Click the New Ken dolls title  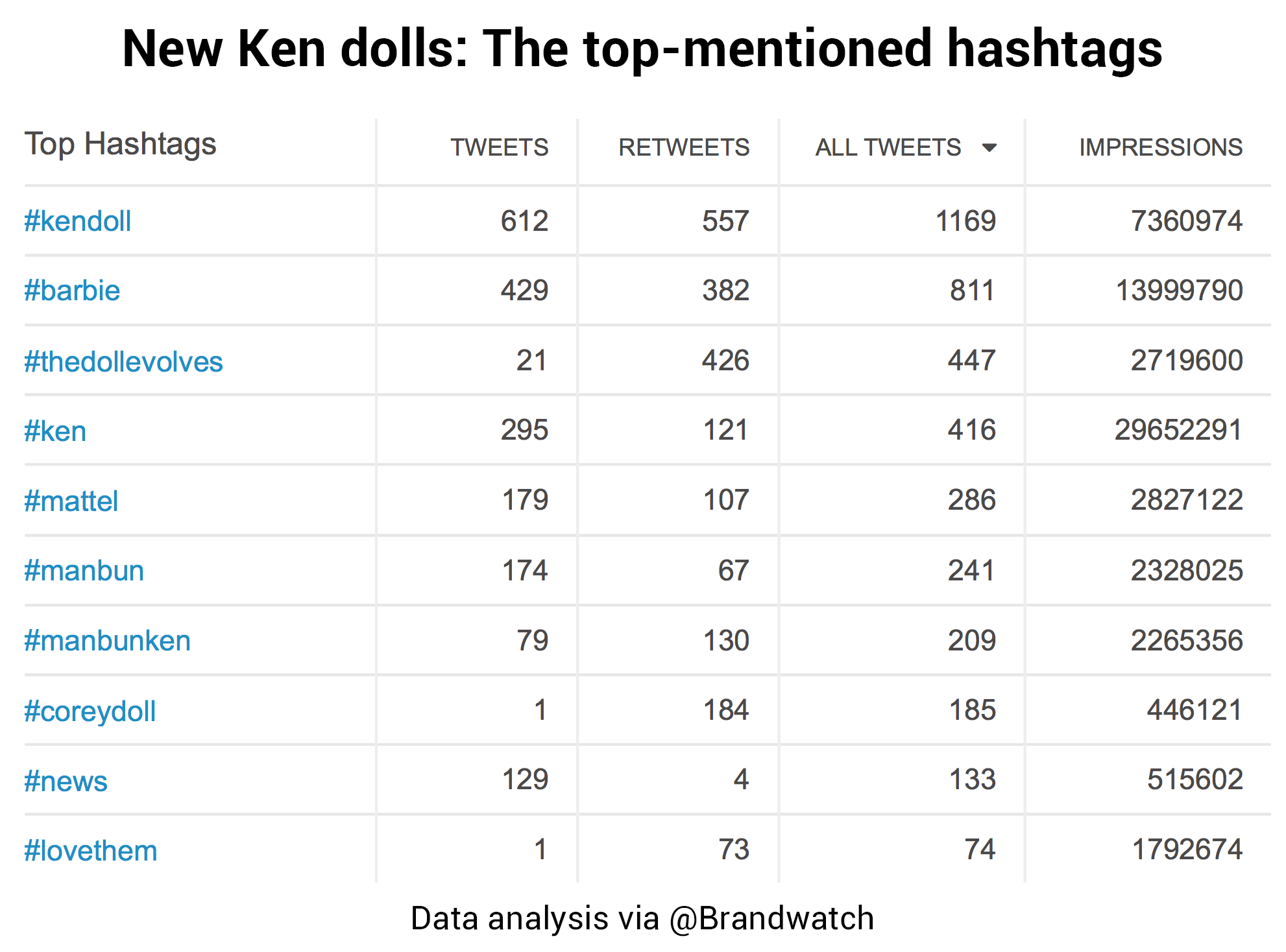point(642,49)
